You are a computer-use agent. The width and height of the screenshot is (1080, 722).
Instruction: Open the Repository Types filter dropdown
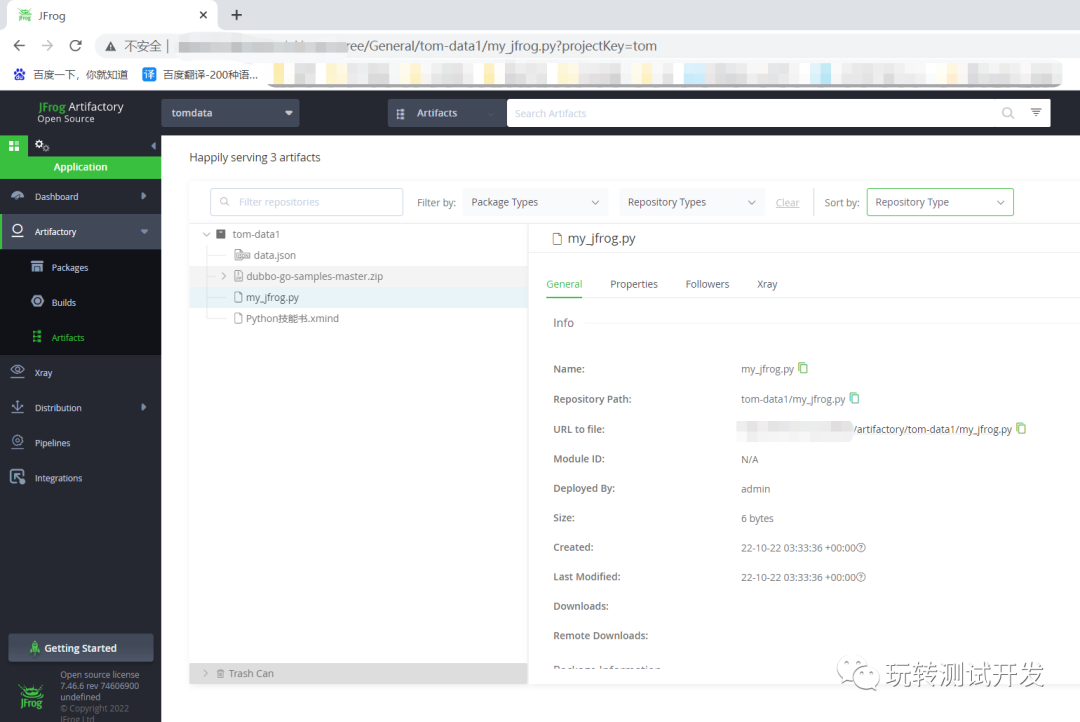point(692,202)
